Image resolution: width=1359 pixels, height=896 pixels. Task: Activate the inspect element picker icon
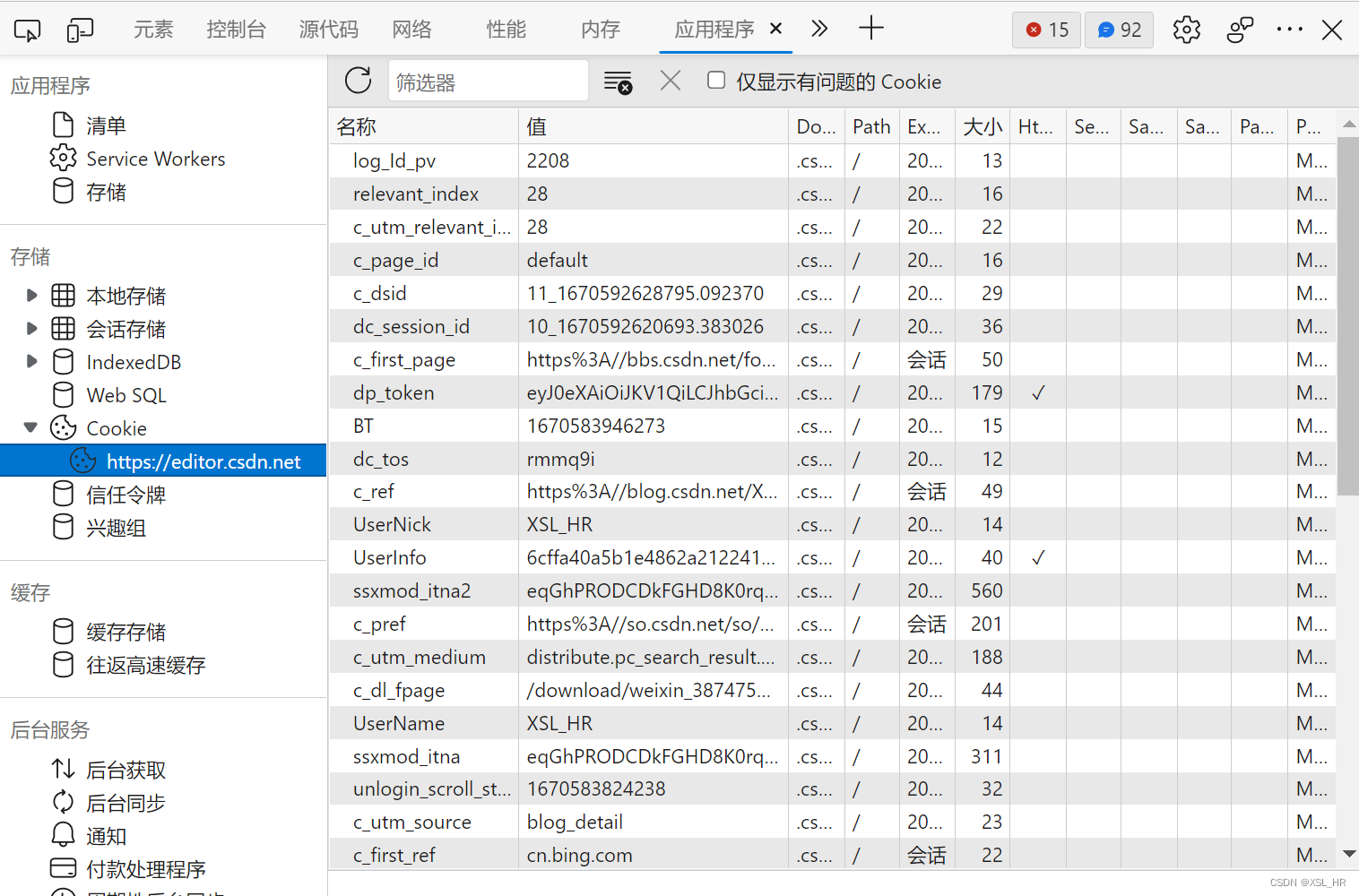pyautogui.click(x=28, y=30)
